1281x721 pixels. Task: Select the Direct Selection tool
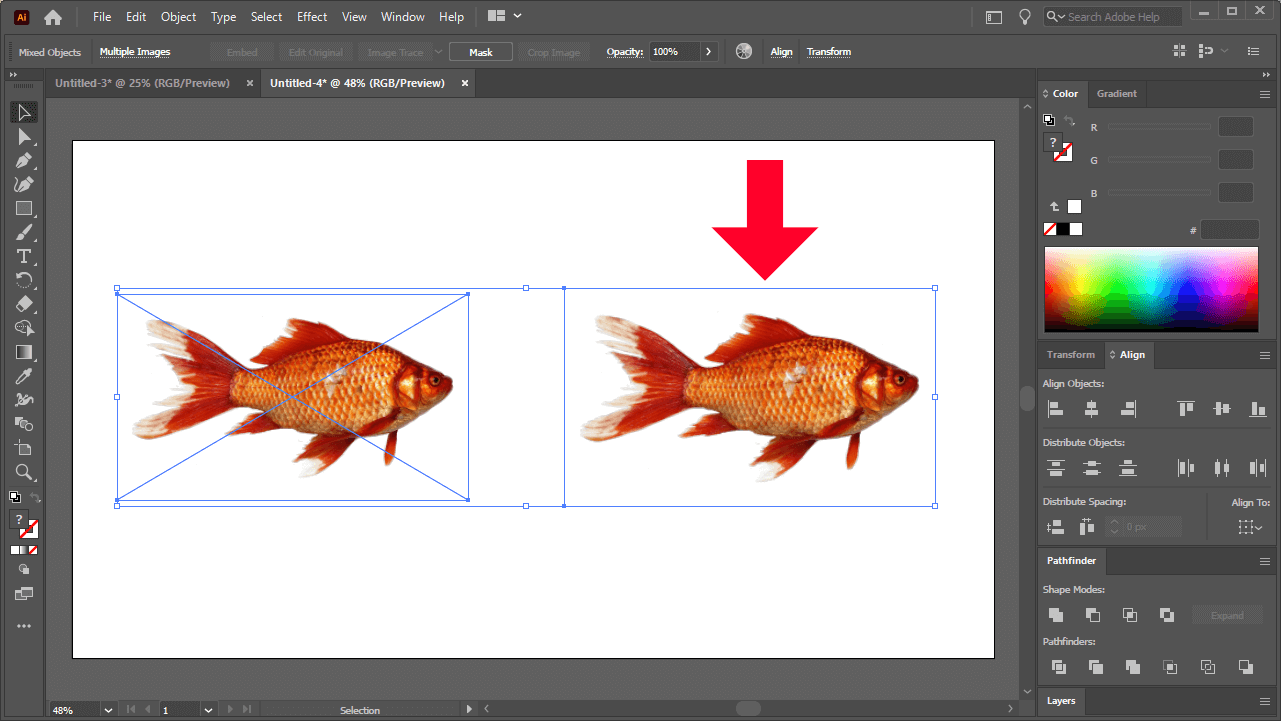[x=24, y=137]
